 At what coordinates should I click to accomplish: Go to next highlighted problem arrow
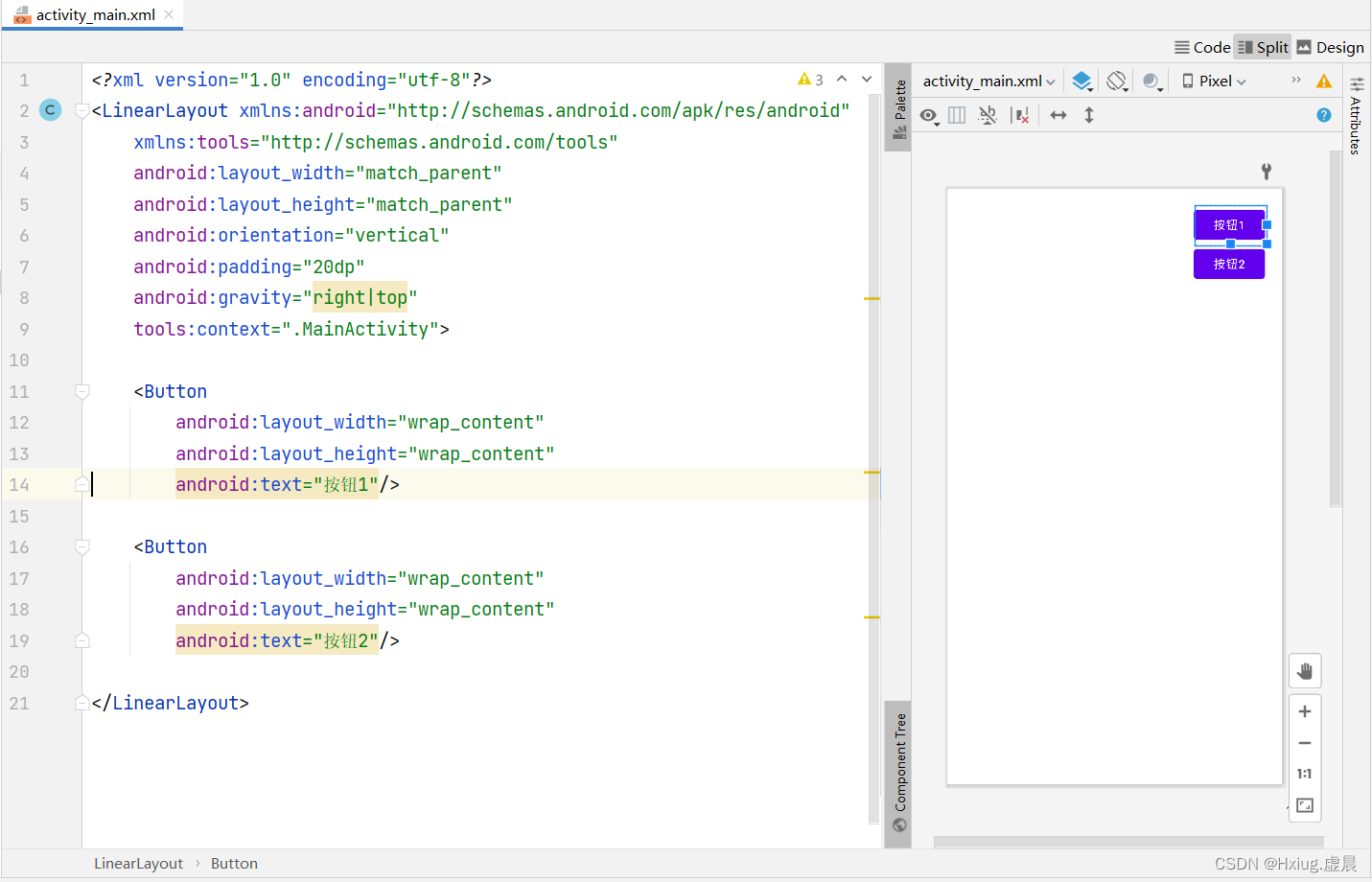867,79
